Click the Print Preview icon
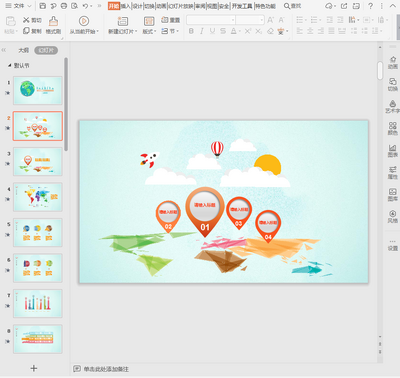The height and width of the screenshot is (378, 400). tap(75, 6)
